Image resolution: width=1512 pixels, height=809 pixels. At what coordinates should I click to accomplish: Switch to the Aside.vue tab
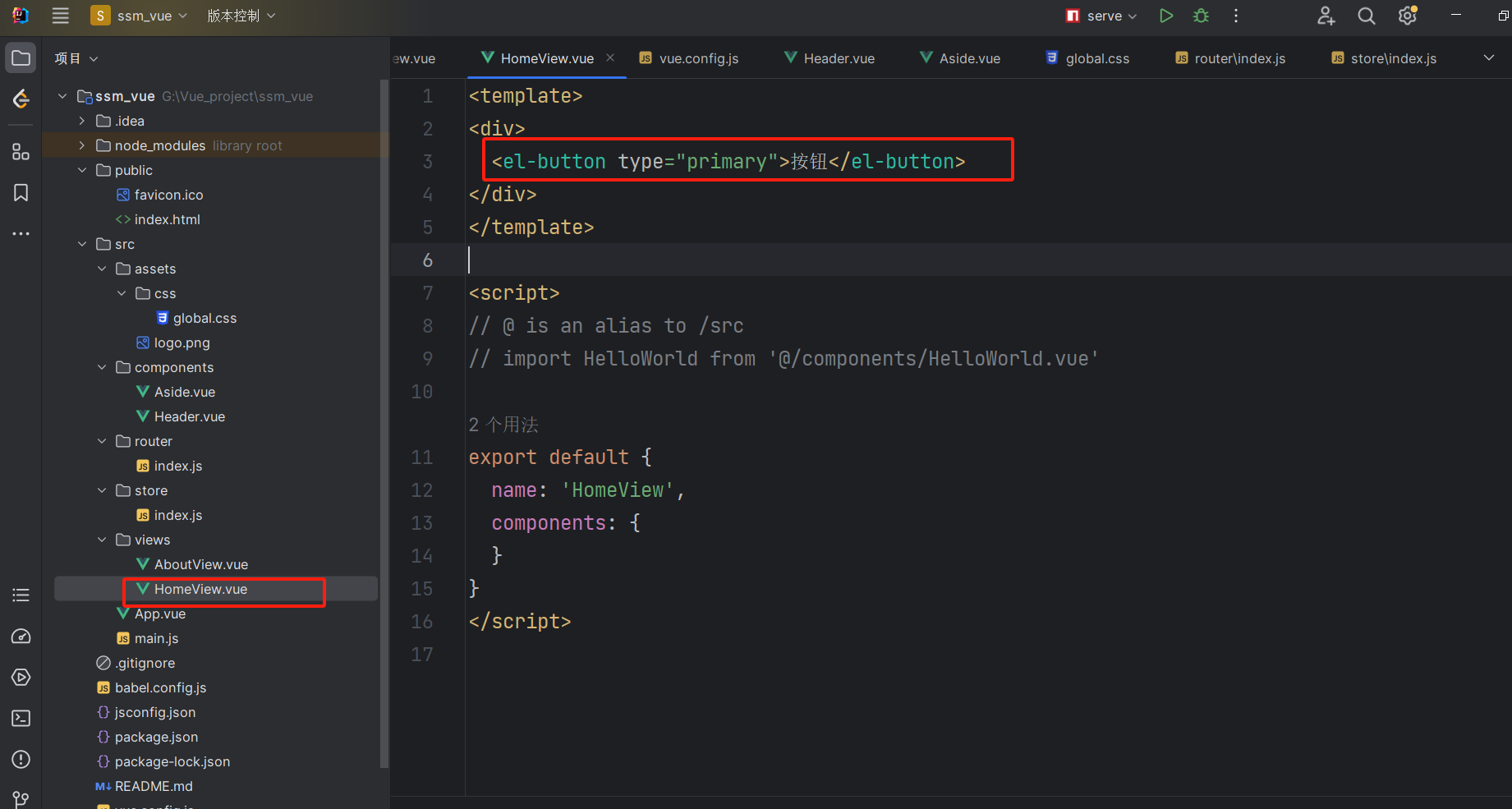[x=960, y=58]
